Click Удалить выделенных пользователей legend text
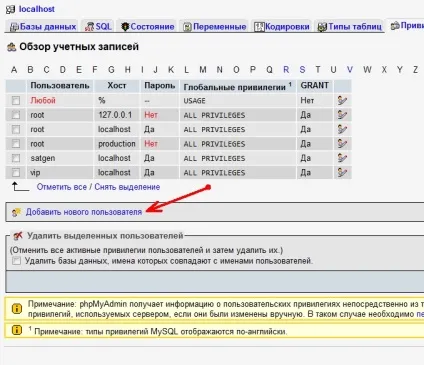The height and width of the screenshot is (365, 424). tap(105, 236)
